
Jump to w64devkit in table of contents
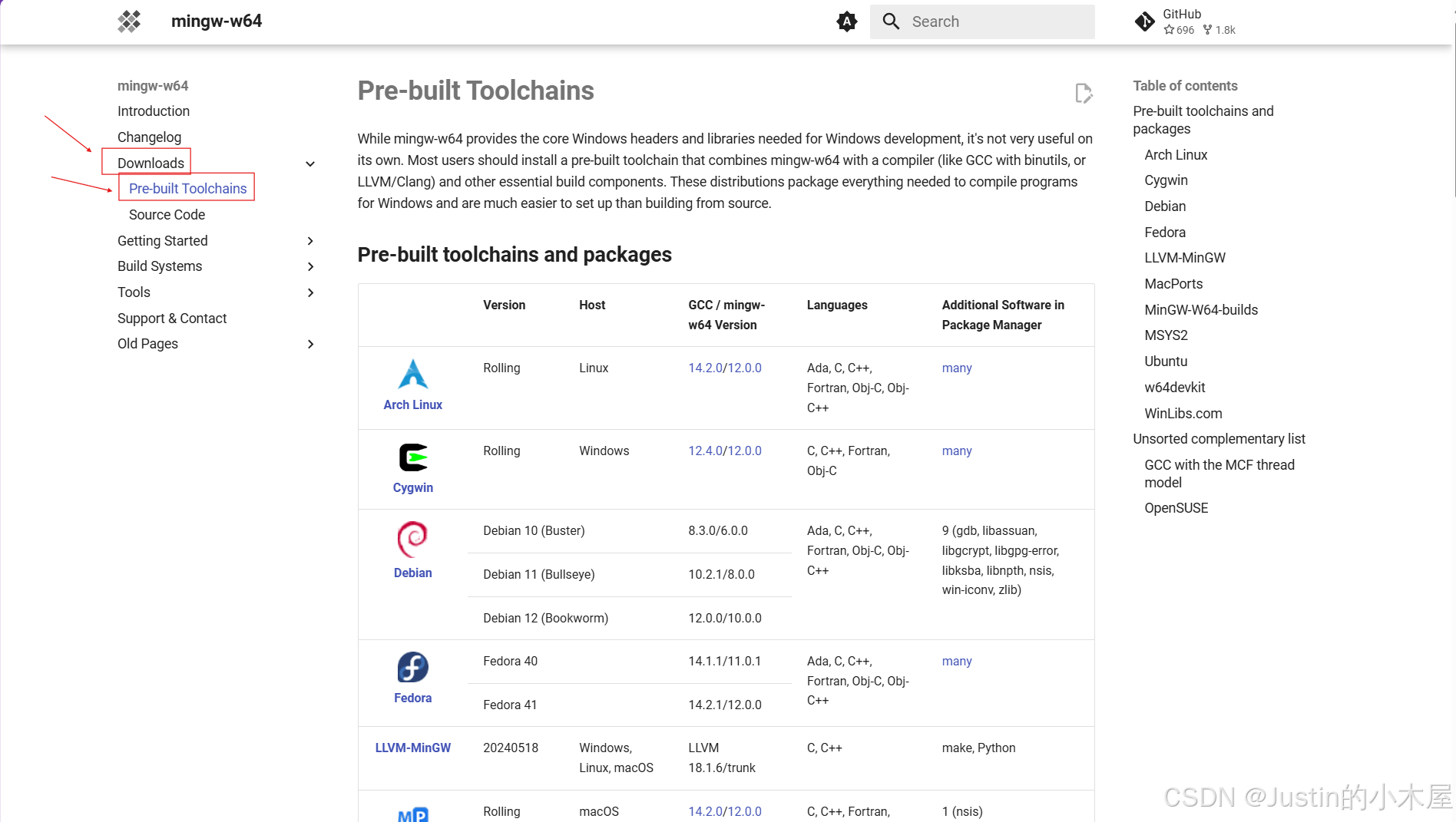tap(1175, 388)
